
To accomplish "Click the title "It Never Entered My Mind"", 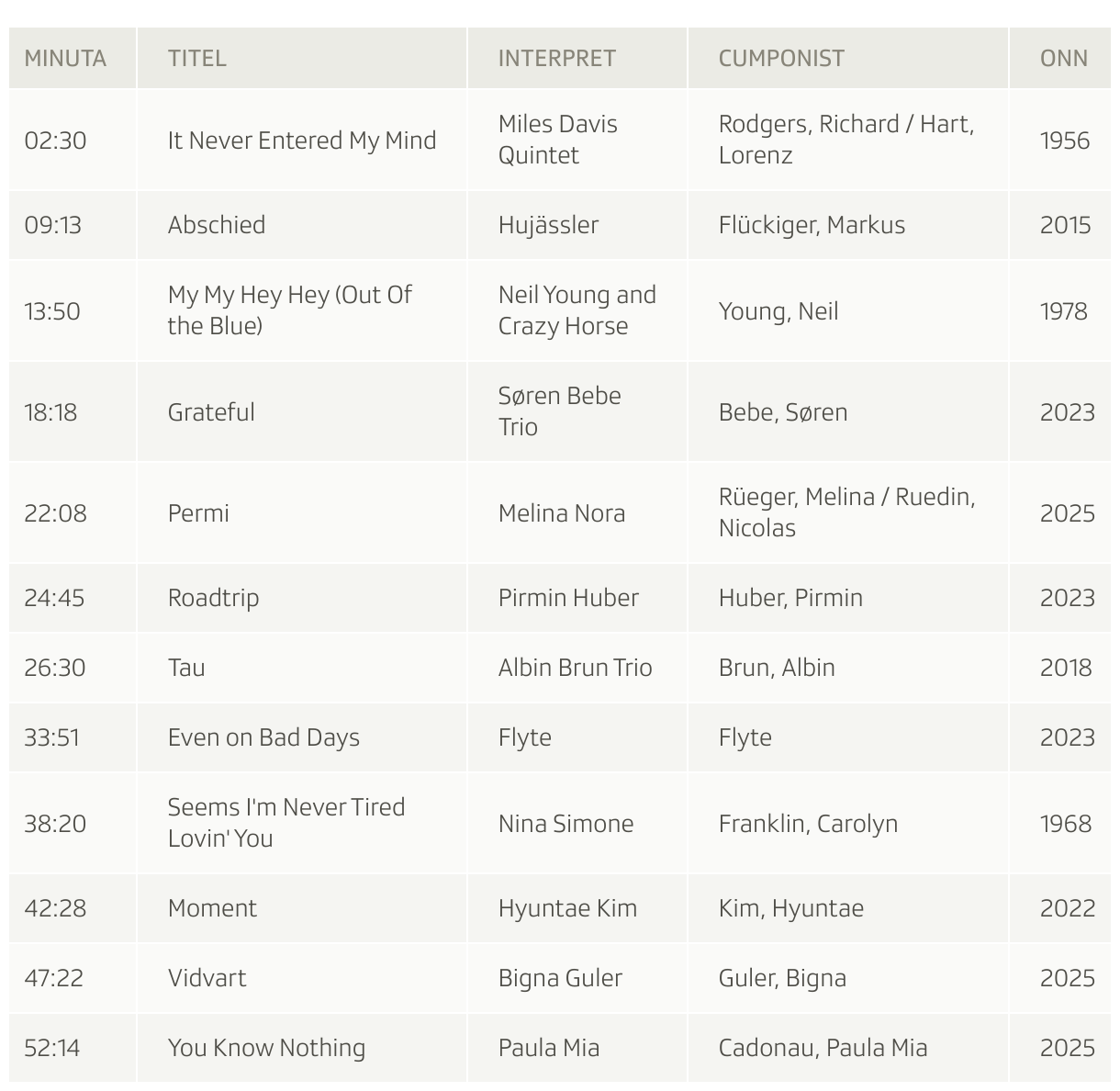I will 301,141.
